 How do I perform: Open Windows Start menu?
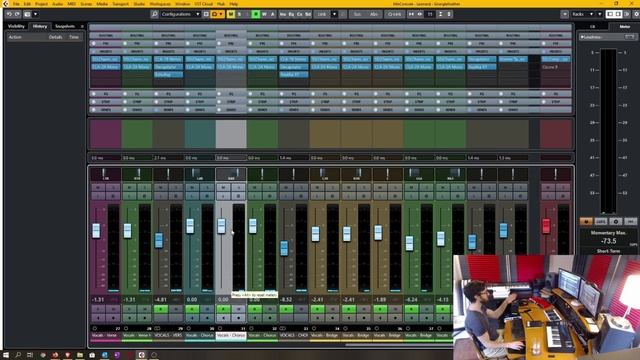pos(6,355)
